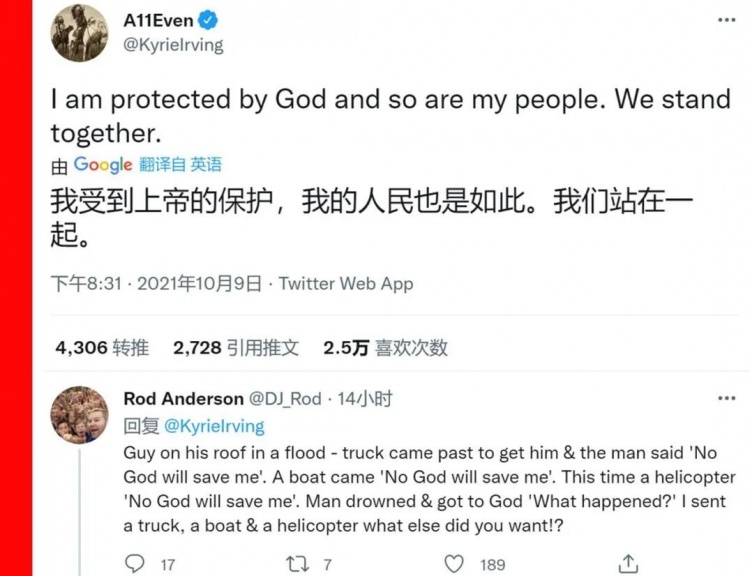
Task: Open A11Even's profile picture
Action: (x=79, y=33)
